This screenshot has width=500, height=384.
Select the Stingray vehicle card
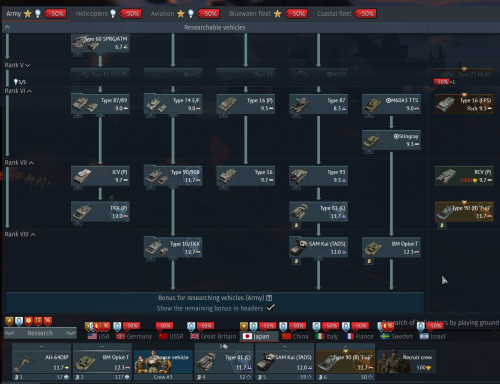(x=391, y=140)
